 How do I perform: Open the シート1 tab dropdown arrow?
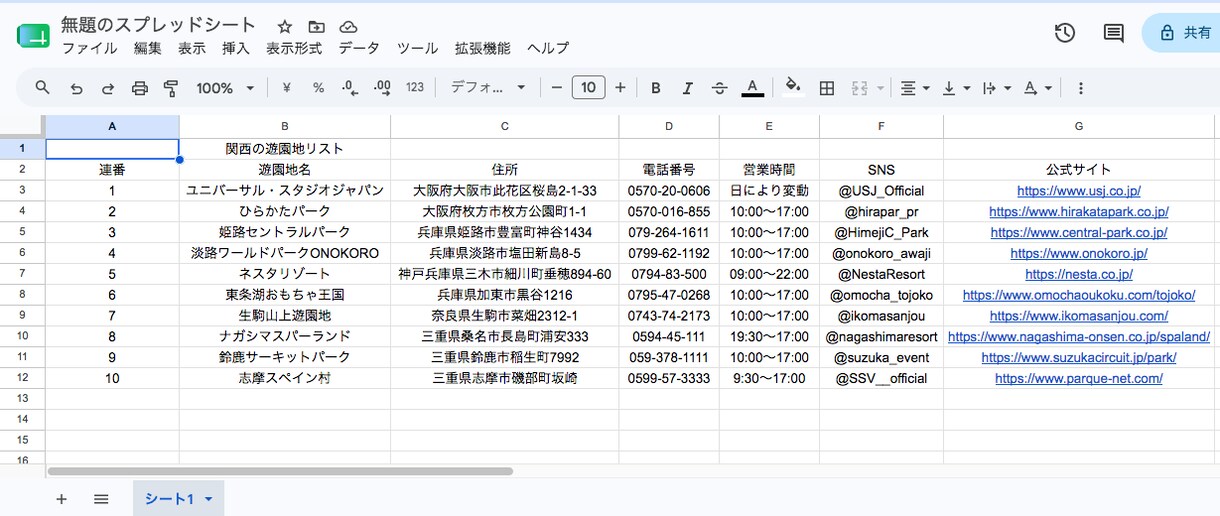(208, 498)
